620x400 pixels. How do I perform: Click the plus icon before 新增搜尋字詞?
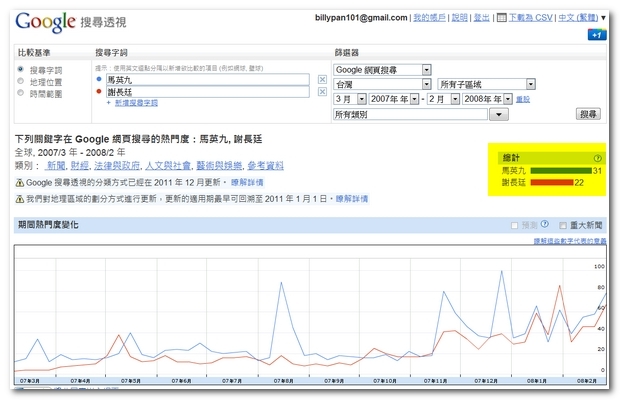108,103
